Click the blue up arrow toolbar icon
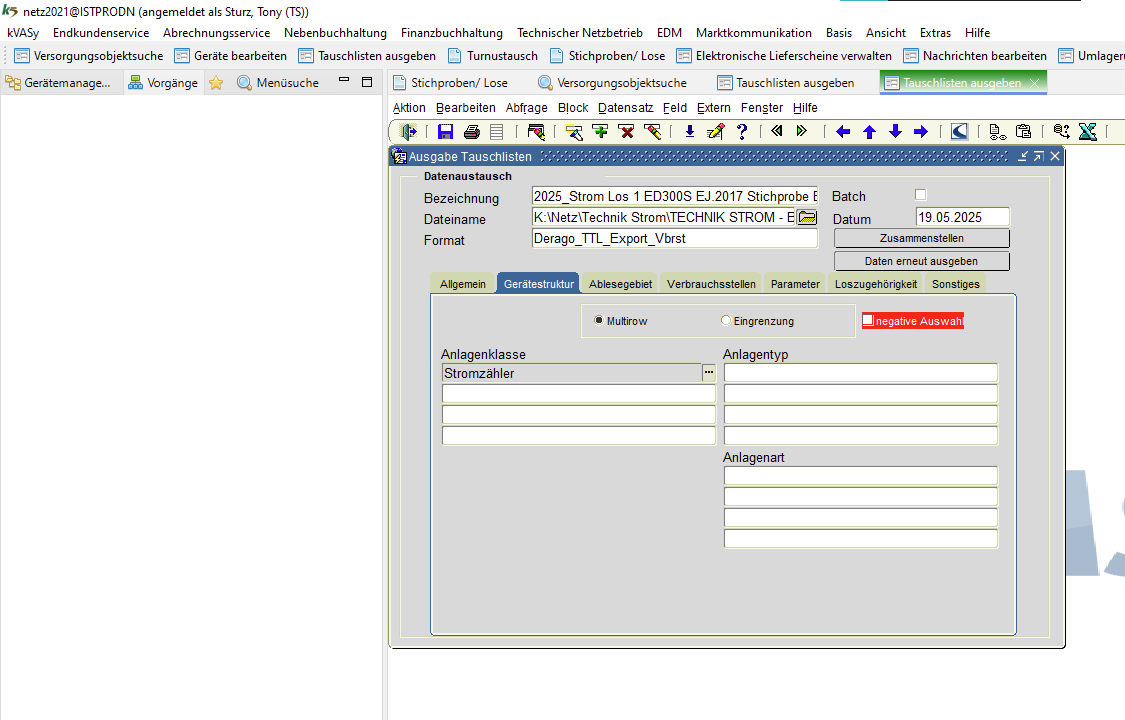 pos(869,131)
